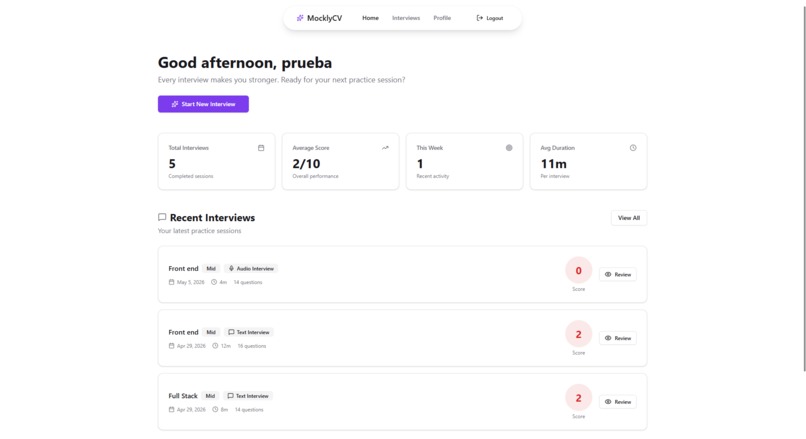Click the Audio Interview tag
The image size is (806, 439).
click(251, 268)
